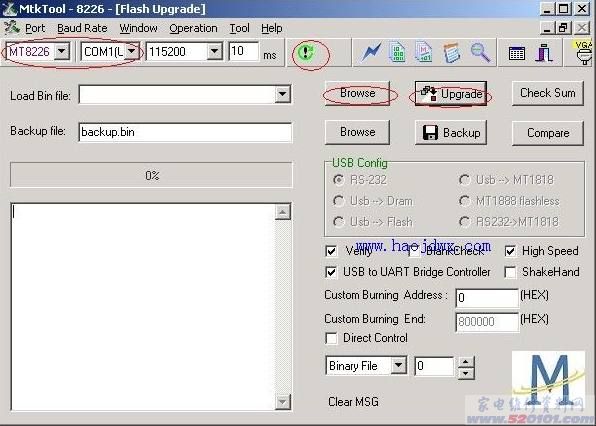Click the Check Sum button
The height and width of the screenshot is (426, 596).
point(547,93)
